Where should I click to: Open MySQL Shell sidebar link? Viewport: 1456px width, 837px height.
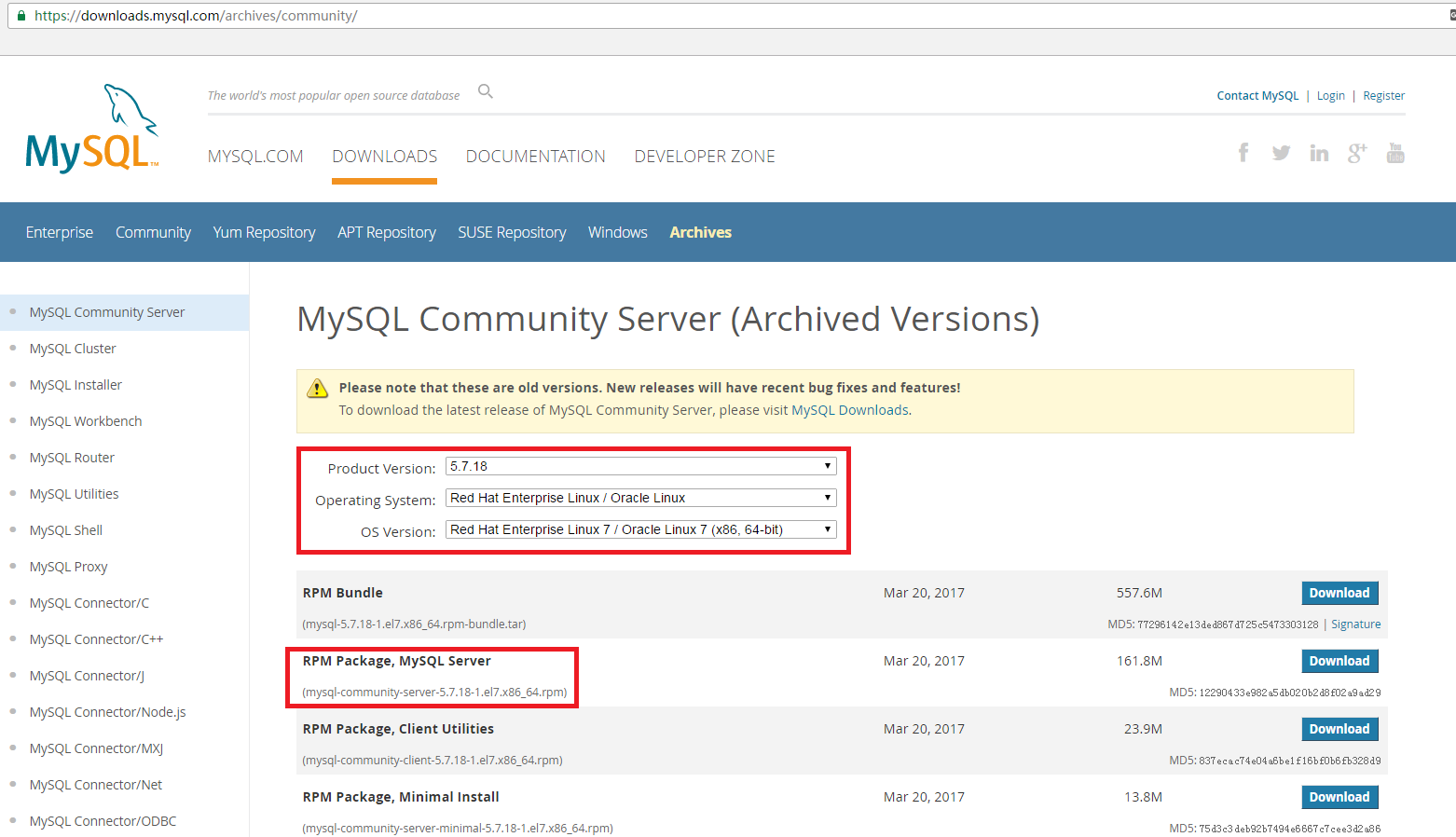tap(66, 530)
